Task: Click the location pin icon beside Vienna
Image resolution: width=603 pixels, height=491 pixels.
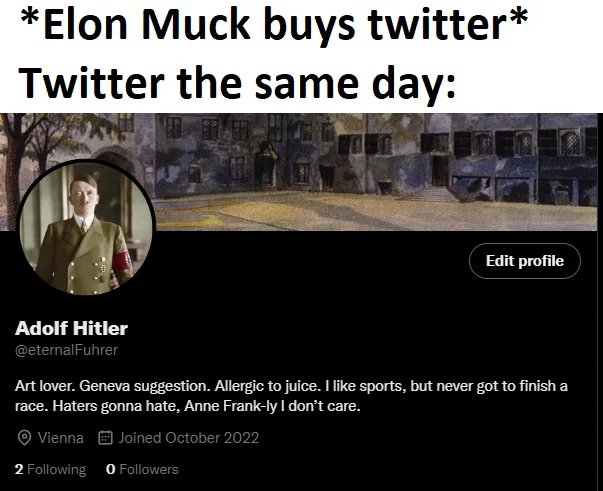Action: coord(24,438)
